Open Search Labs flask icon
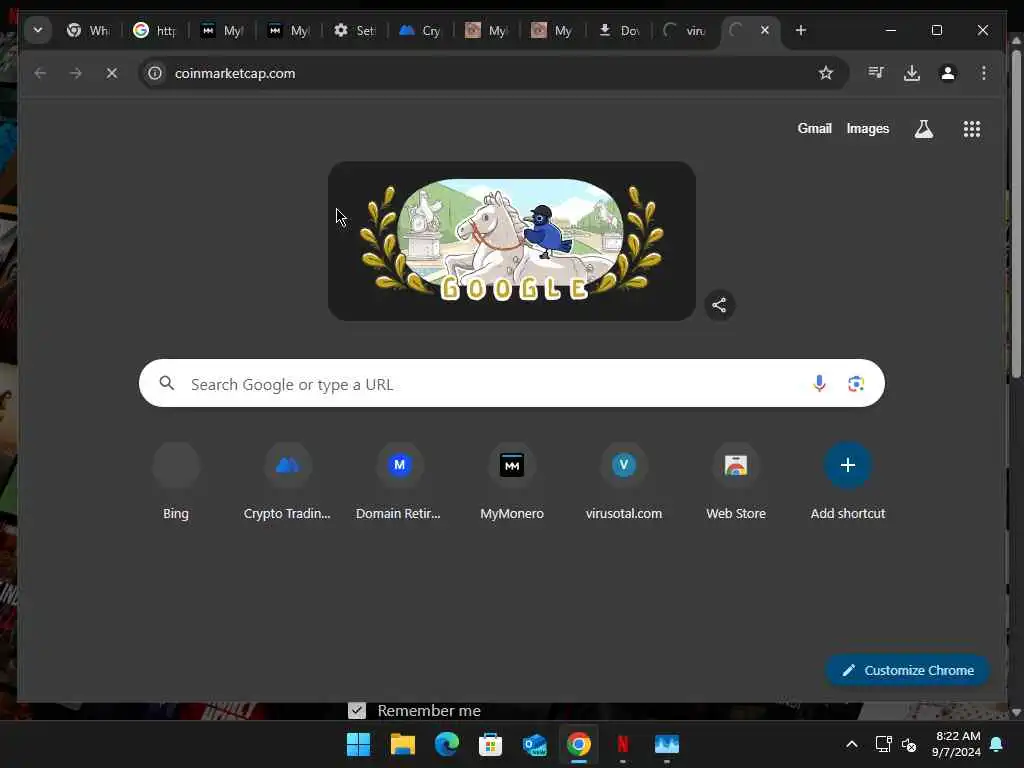The image size is (1024, 768). click(923, 129)
